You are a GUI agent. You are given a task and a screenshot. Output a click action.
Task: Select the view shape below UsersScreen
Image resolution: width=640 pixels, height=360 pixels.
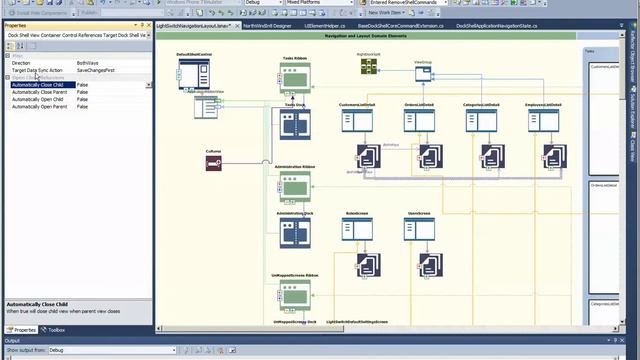[431, 265]
